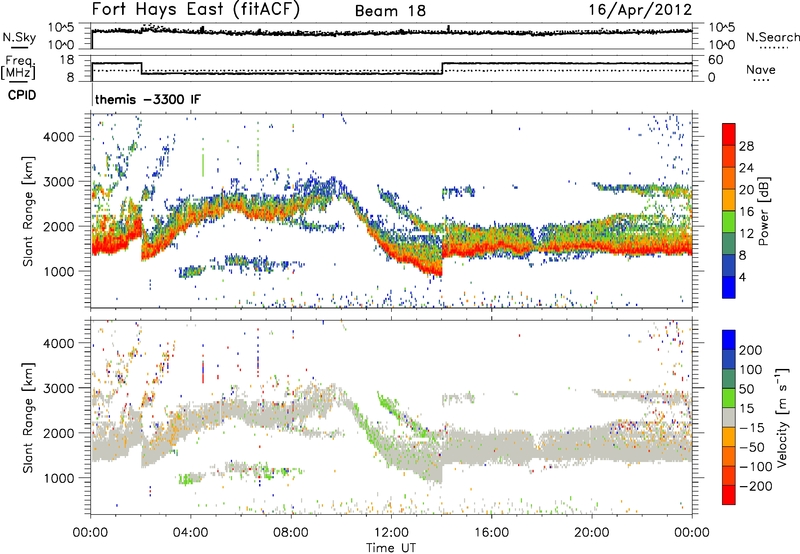
Task: Click the '2000' tick in Power panel
Action: (59, 226)
